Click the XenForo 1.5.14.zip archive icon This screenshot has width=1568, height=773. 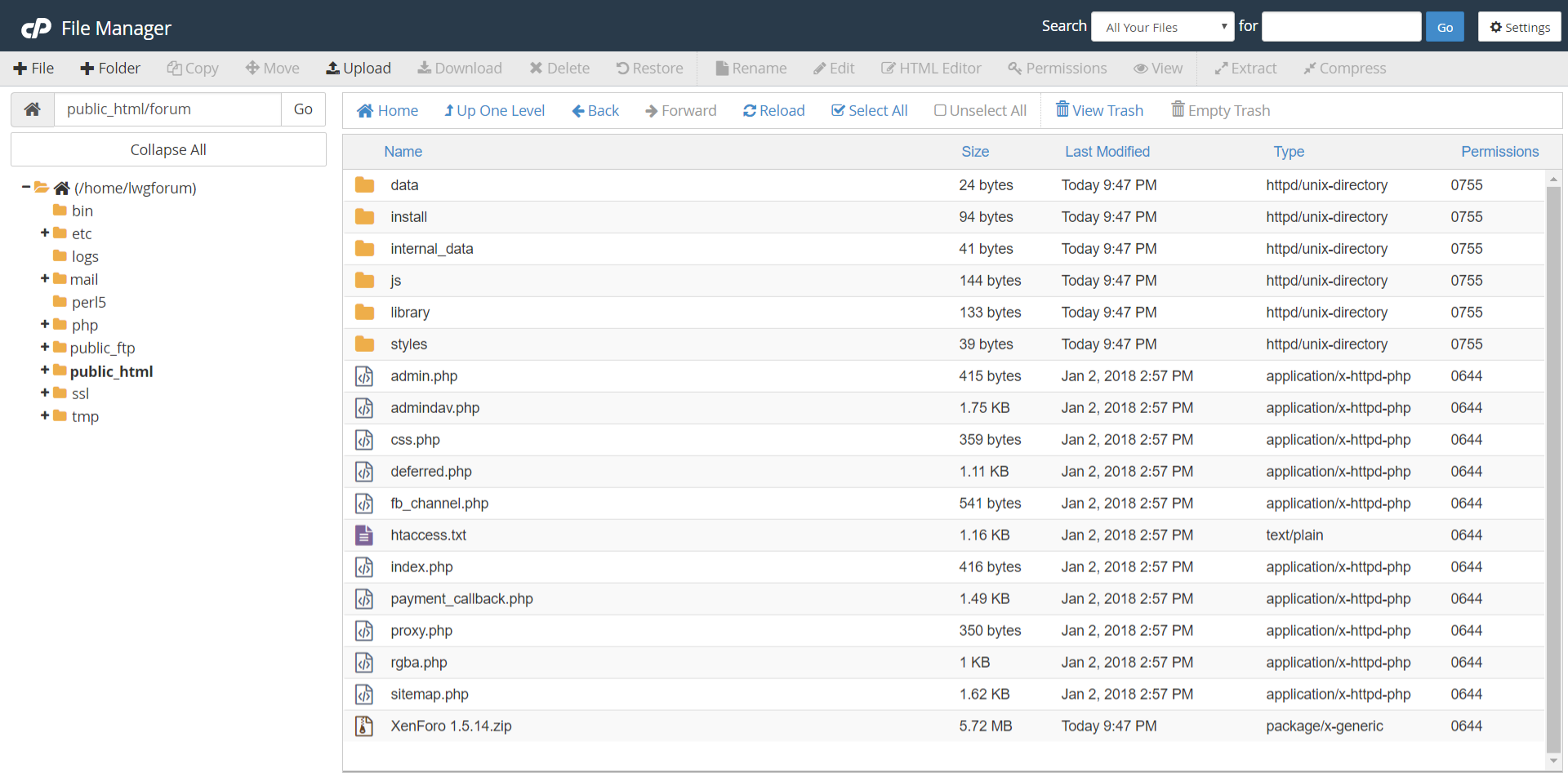click(364, 726)
